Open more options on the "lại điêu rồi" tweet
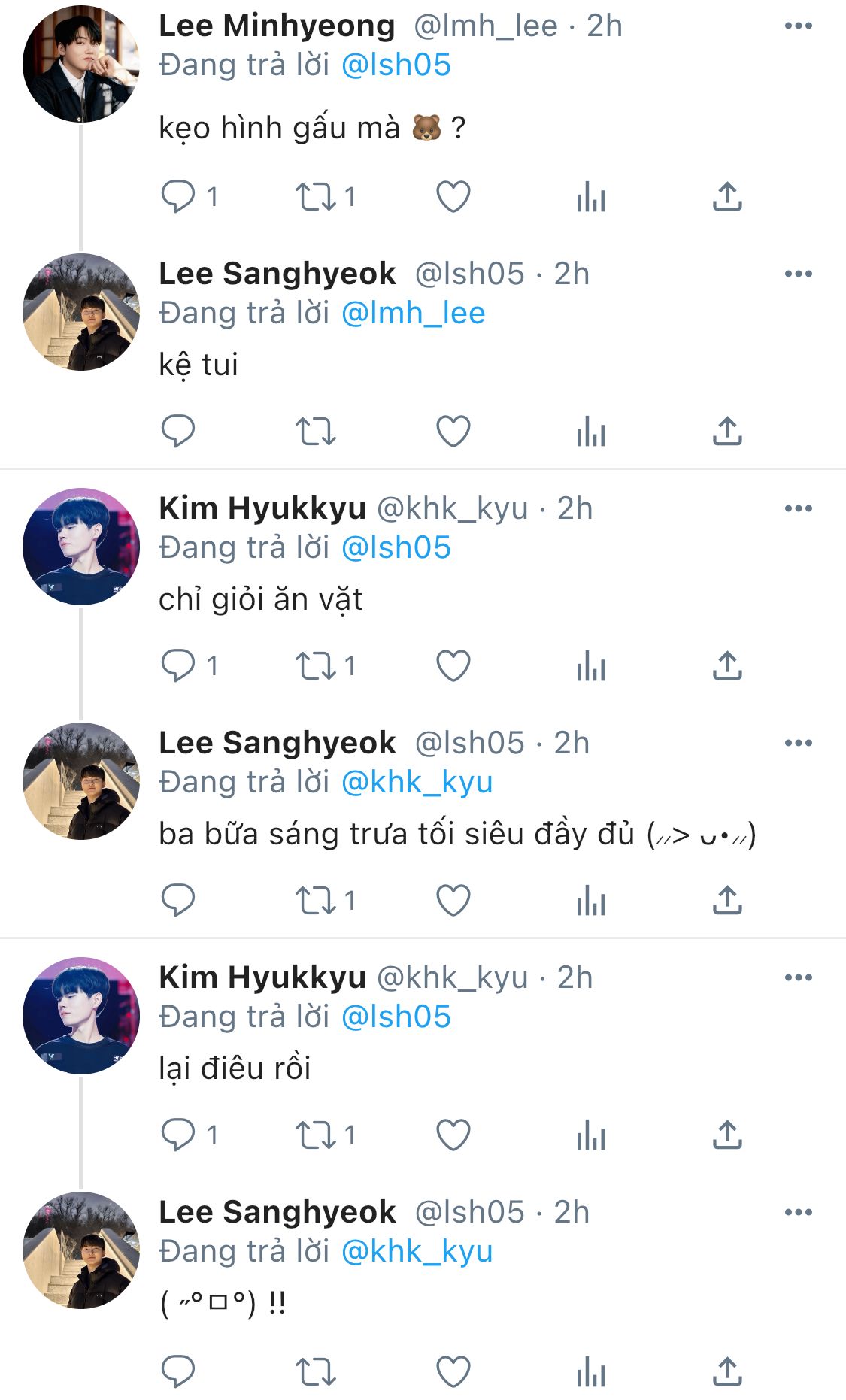 pos(798,978)
